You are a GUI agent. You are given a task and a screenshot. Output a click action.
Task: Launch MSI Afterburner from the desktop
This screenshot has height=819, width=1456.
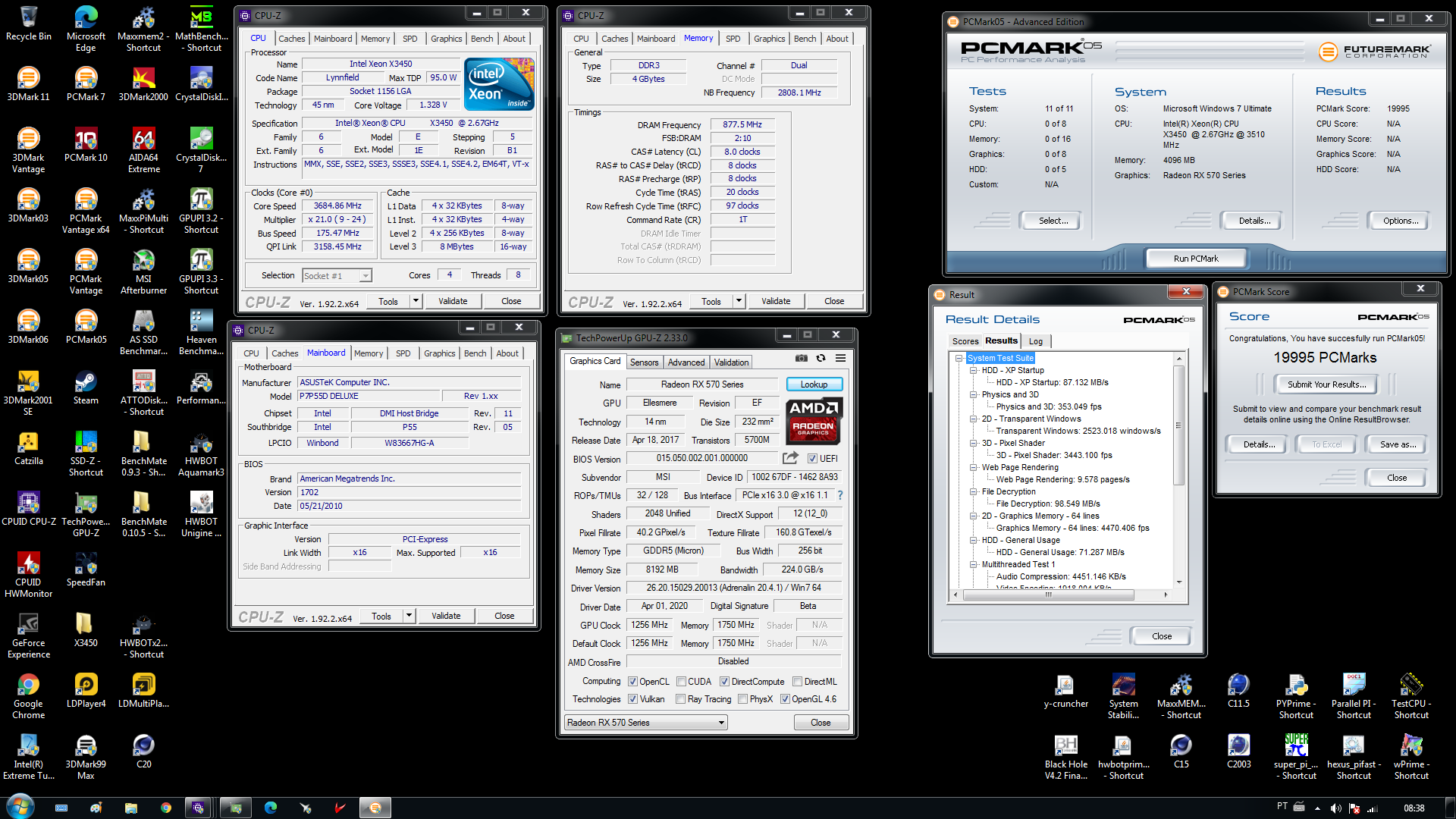coord(143,272)
